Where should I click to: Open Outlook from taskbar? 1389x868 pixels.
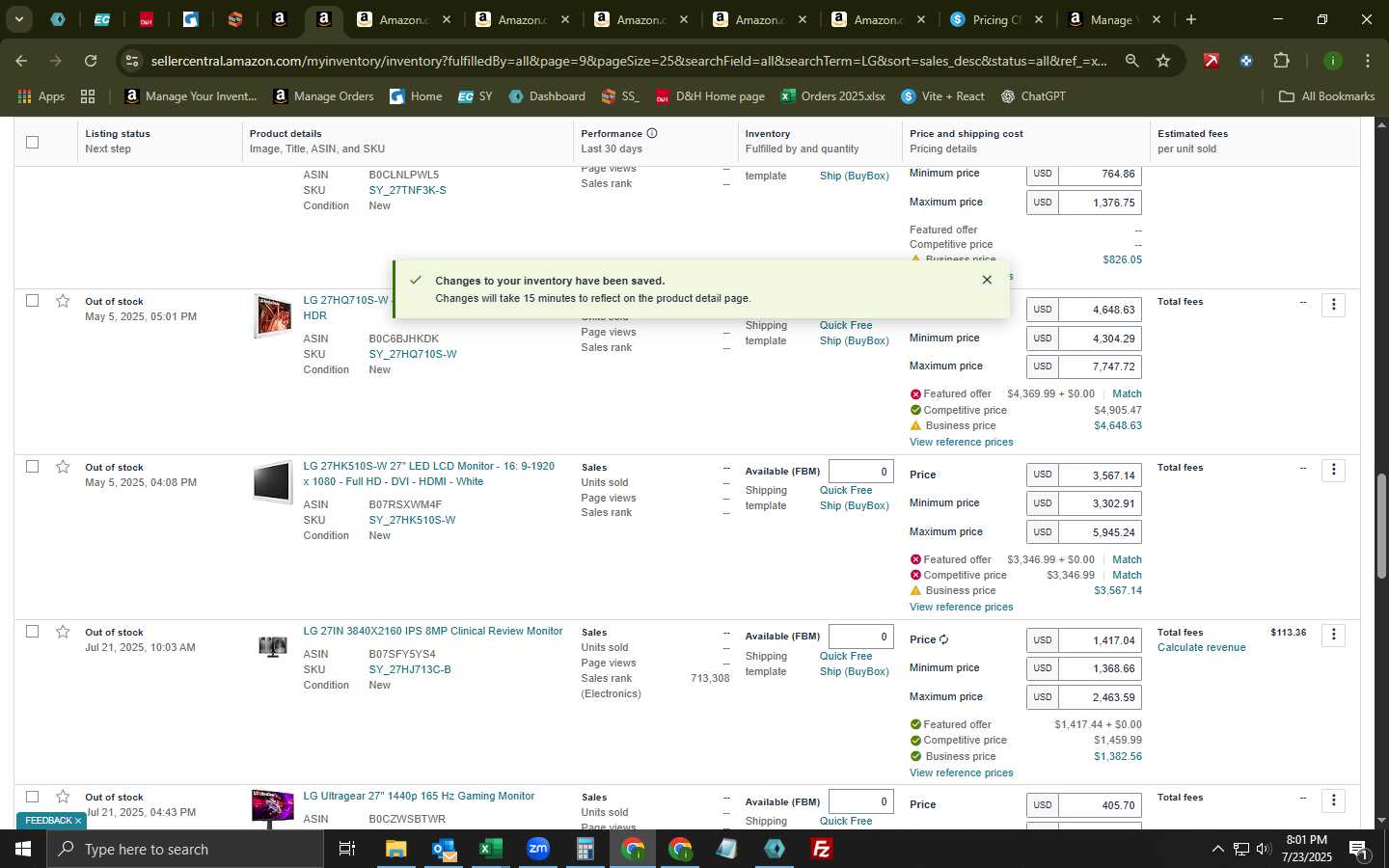[444, 849]
